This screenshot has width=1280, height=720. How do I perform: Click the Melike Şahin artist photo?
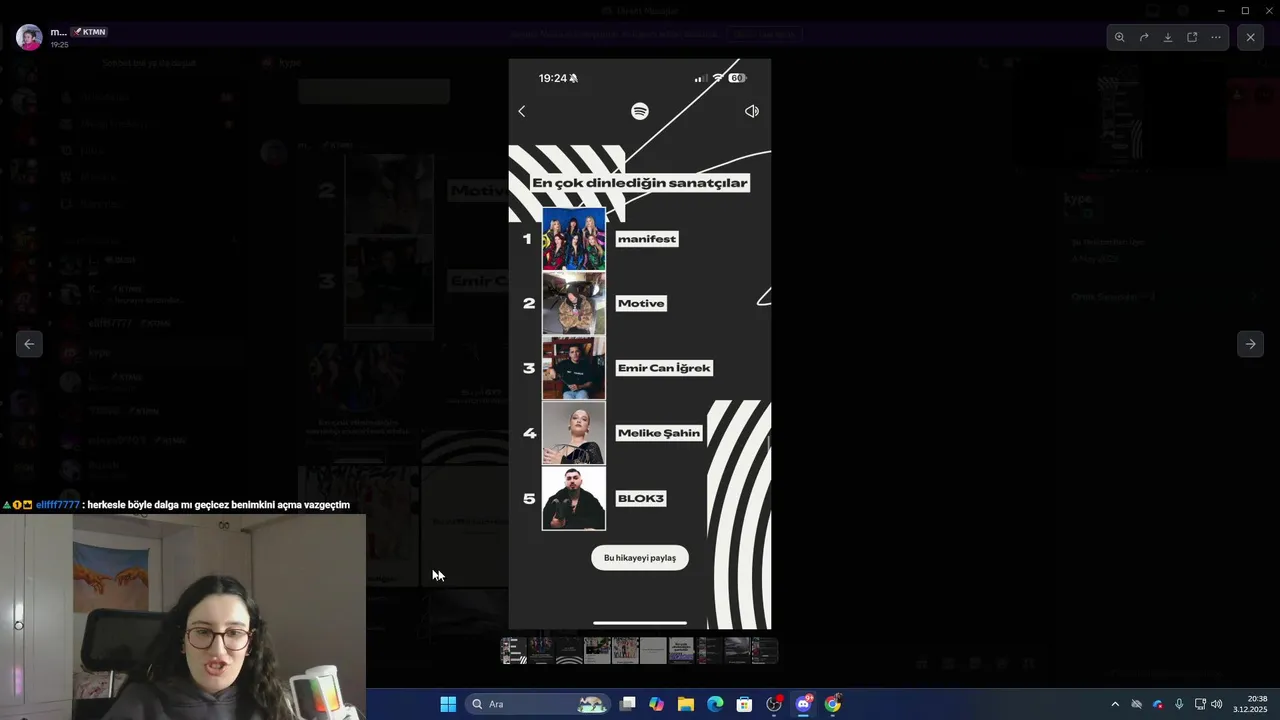574,433
